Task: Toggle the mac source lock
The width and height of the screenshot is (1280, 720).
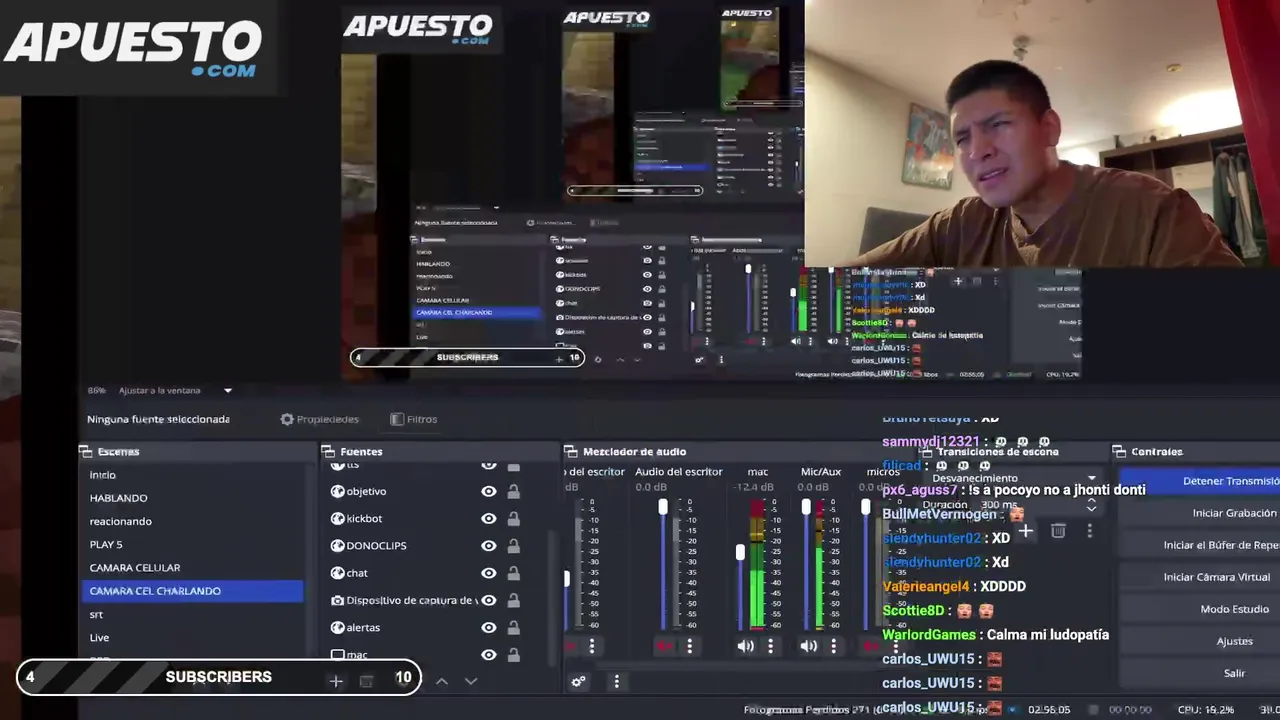Action: point(513,655)
